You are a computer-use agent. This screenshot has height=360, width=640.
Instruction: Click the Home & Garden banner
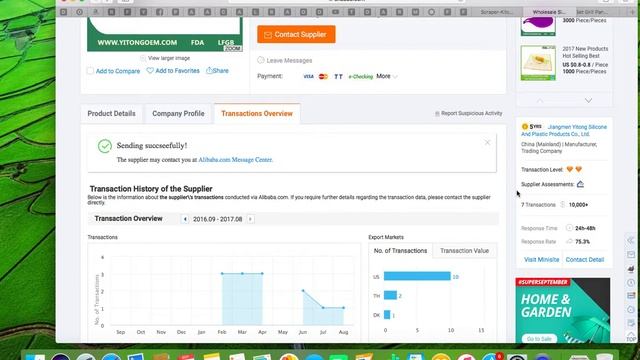pos(563,310)
